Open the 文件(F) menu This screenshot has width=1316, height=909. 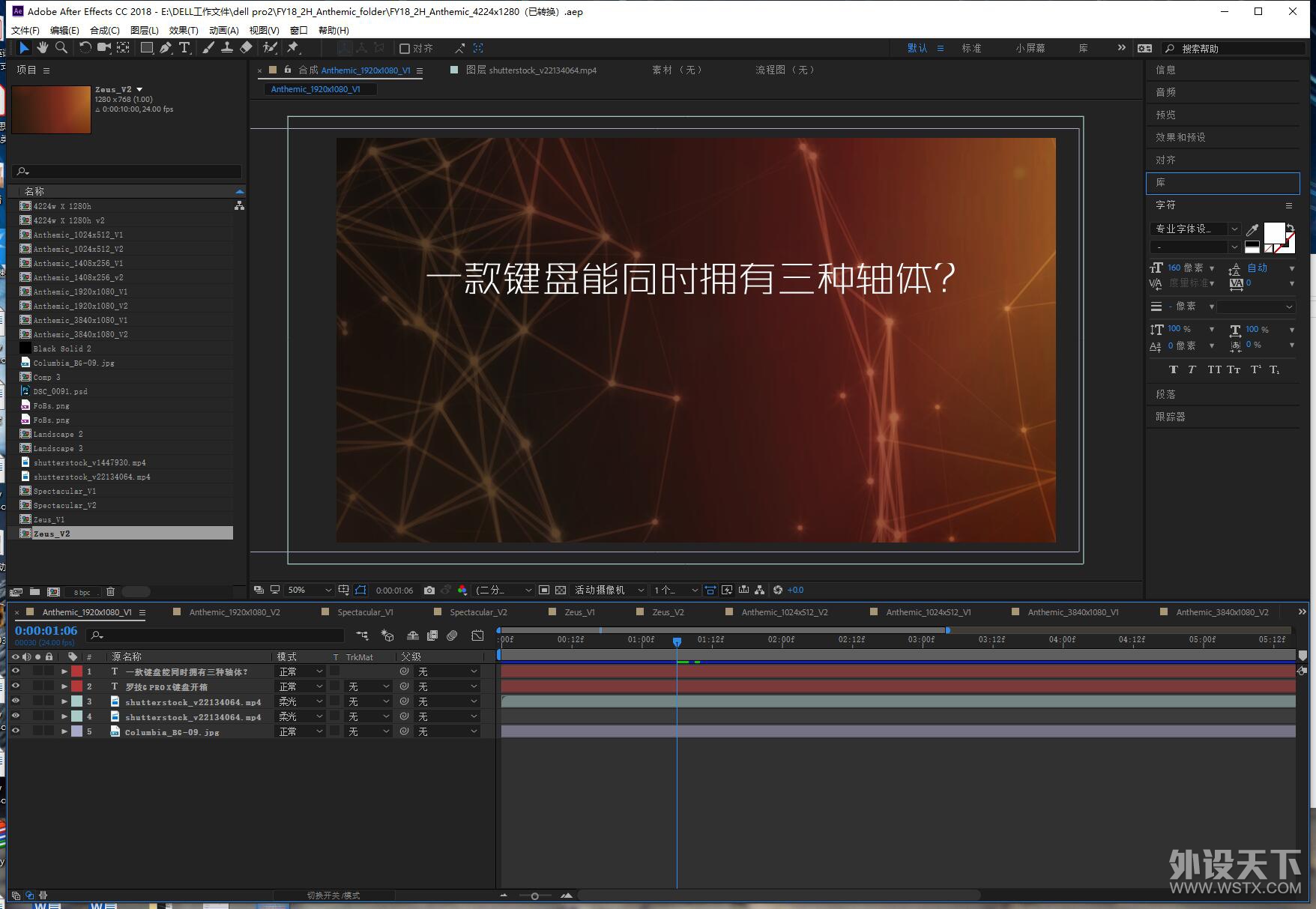(x=25, y=30)
